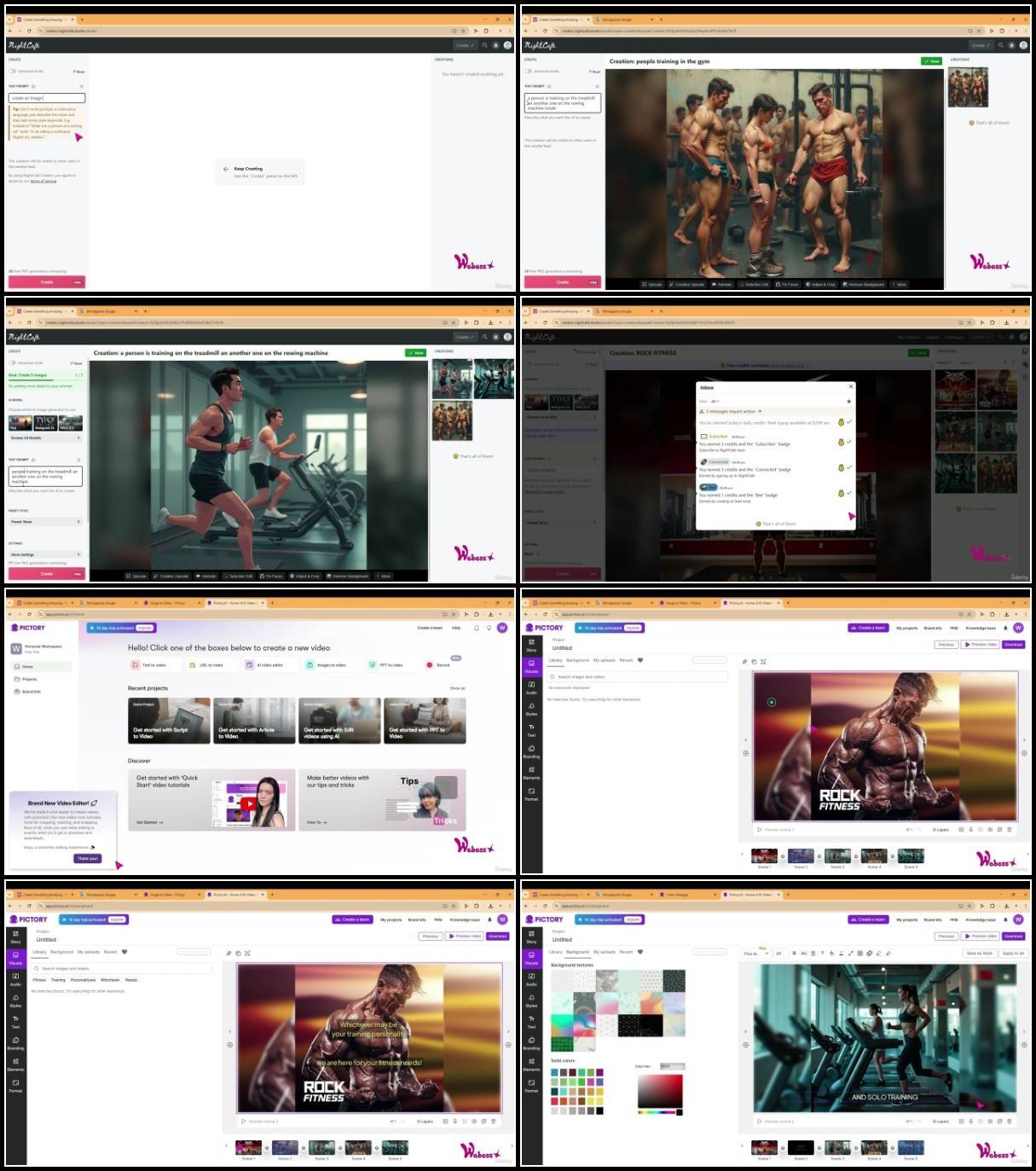Image resolution: width=1036 pixels, height=1171 pixels.
Task: Open Adjust & Crop under the treadmill creation image
Action: point(304,576)
